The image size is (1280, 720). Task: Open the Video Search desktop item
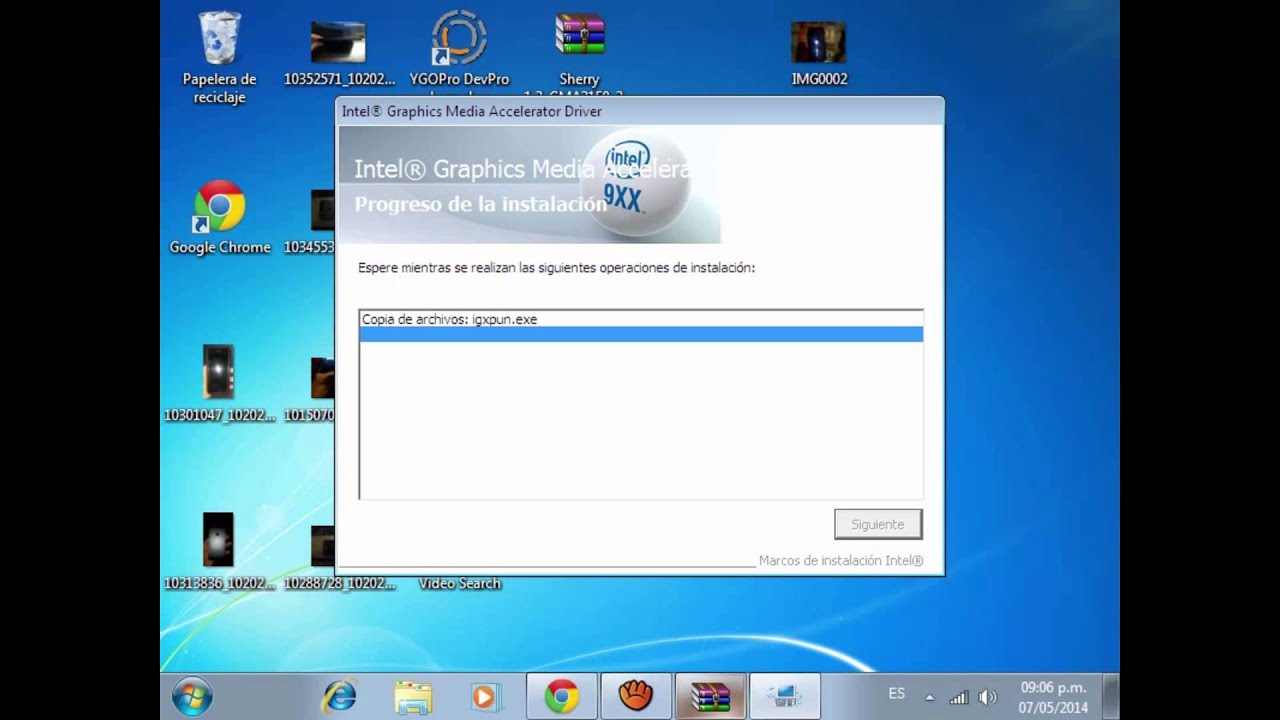coord(459,582)
